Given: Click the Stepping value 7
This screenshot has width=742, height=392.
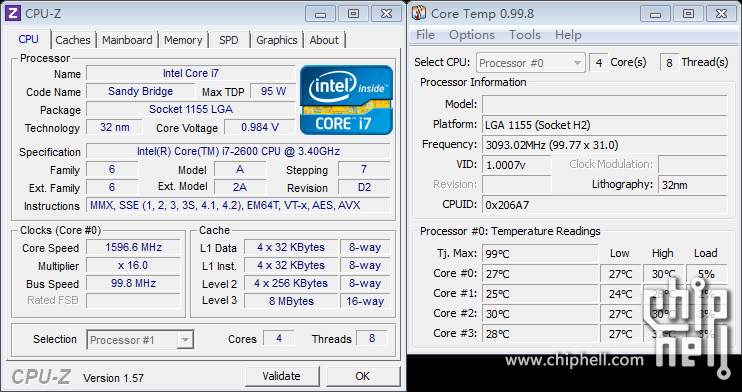Looking at the screenshot, I should pos(364,169).
